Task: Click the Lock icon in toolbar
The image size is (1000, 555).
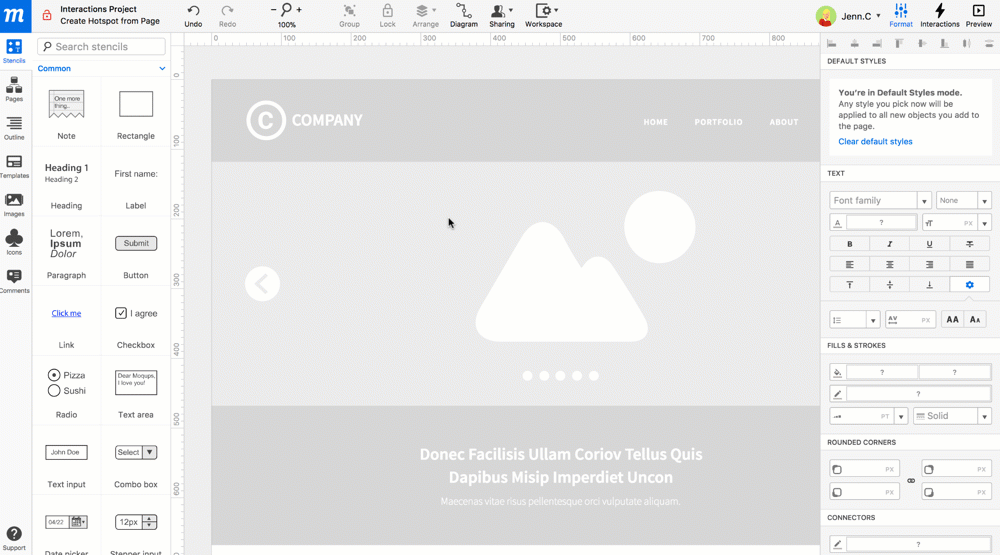Action: pos(387,11)
